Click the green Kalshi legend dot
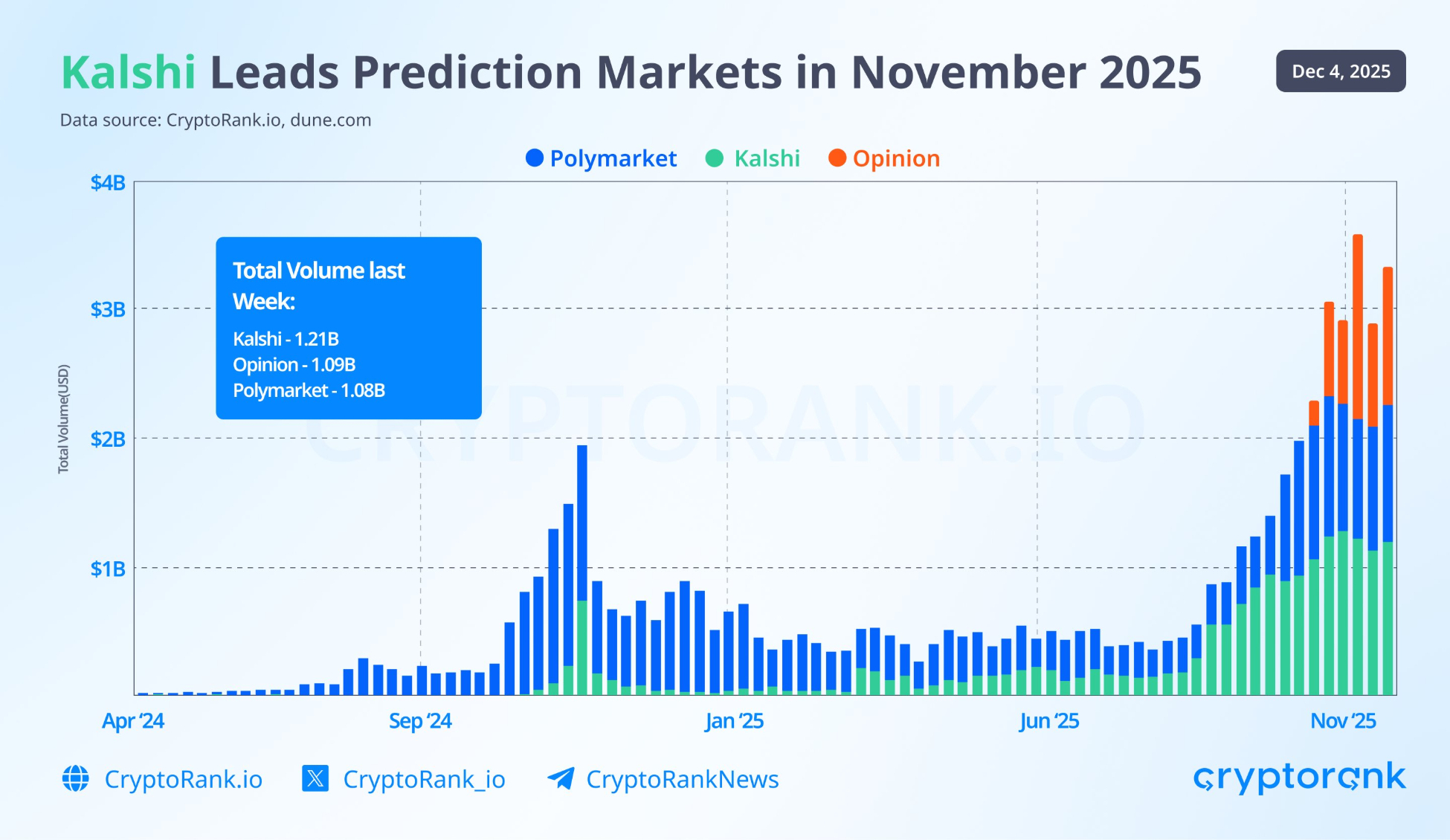 point(715,158)
